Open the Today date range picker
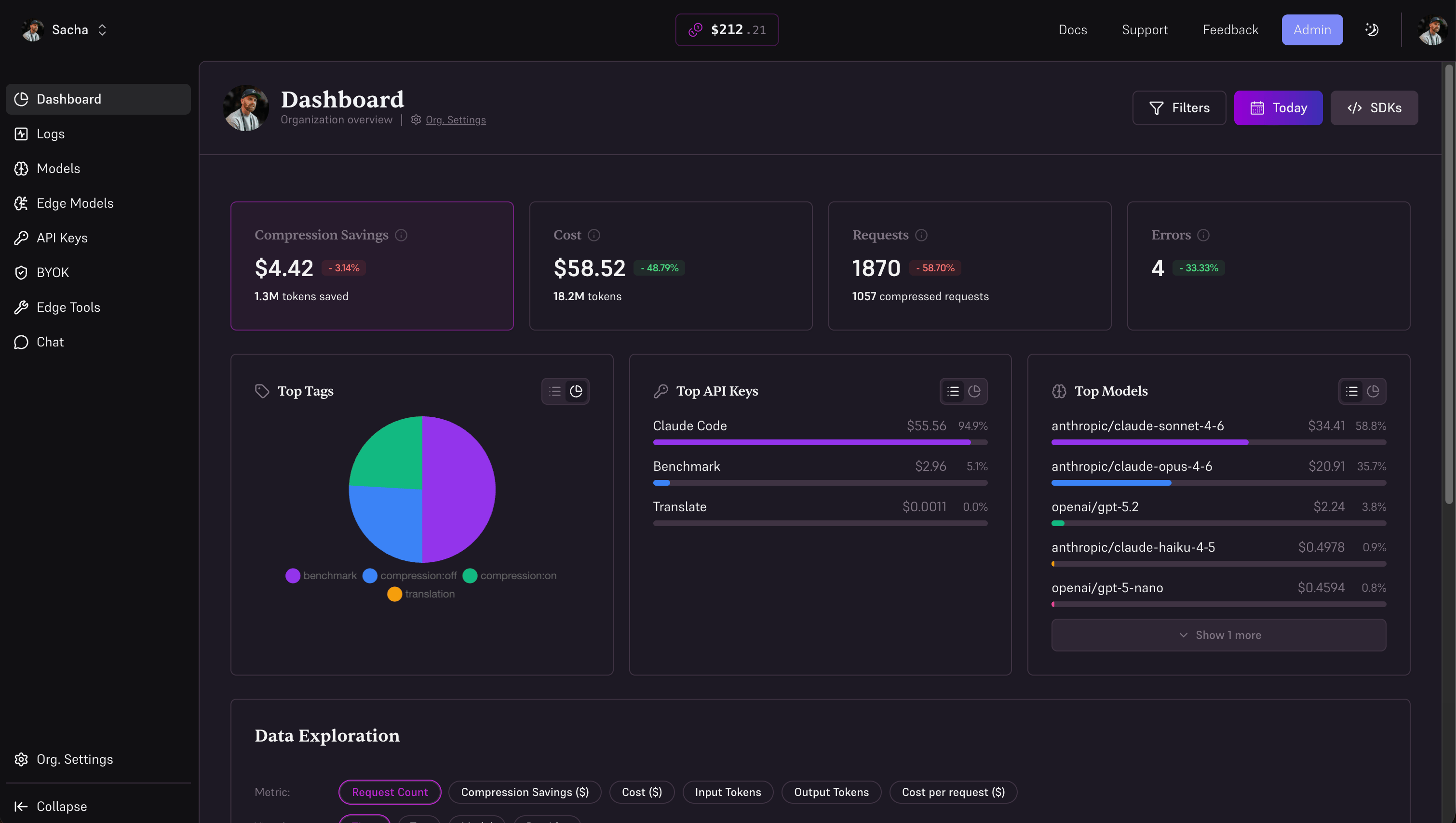 tap(1278, 107)
